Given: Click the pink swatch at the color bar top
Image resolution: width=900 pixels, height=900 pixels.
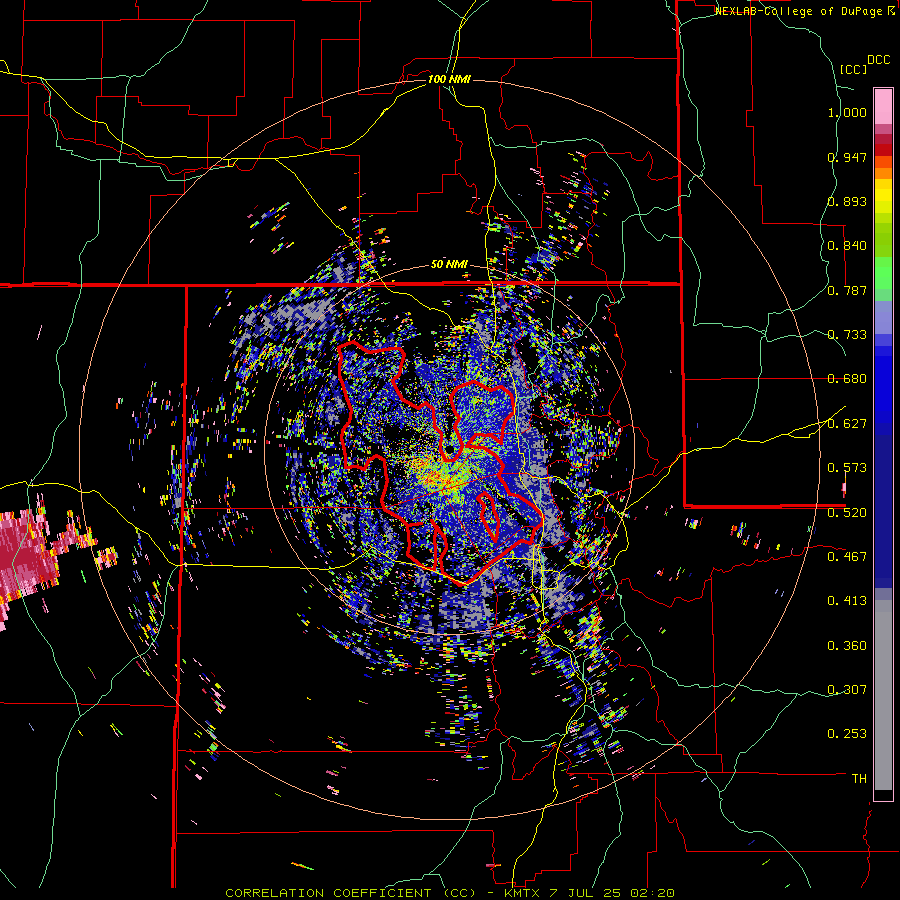Looking at the screenshot, I should (883, 106).
